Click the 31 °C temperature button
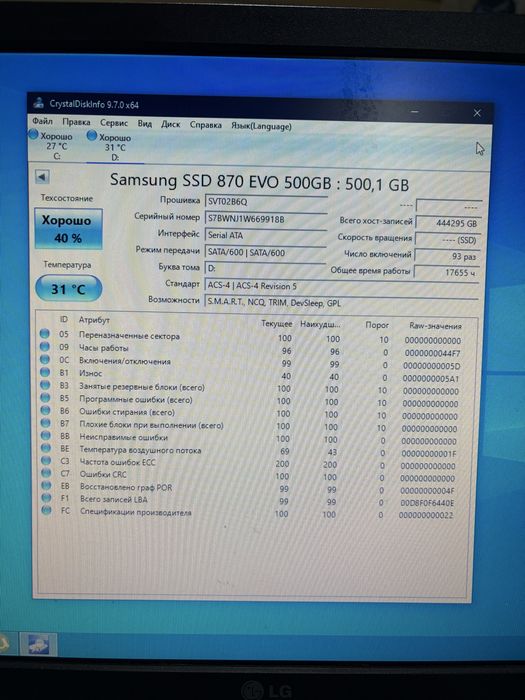Viewport: 525px width, 700px height. (x=68, y=289)
